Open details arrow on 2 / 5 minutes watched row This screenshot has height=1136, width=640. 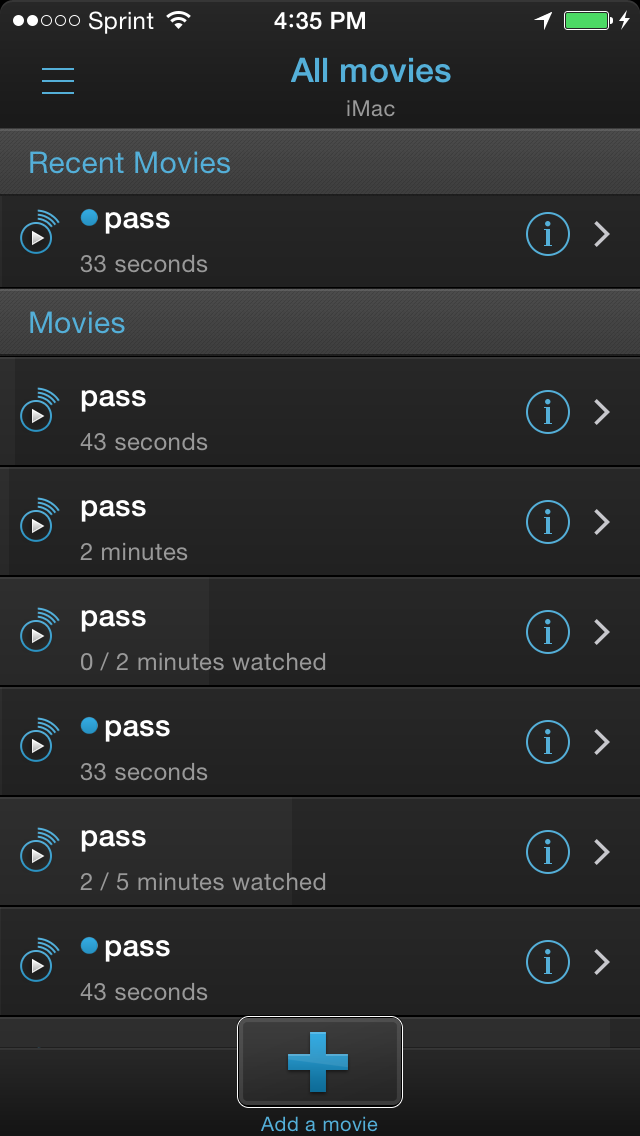click(602, 852)
